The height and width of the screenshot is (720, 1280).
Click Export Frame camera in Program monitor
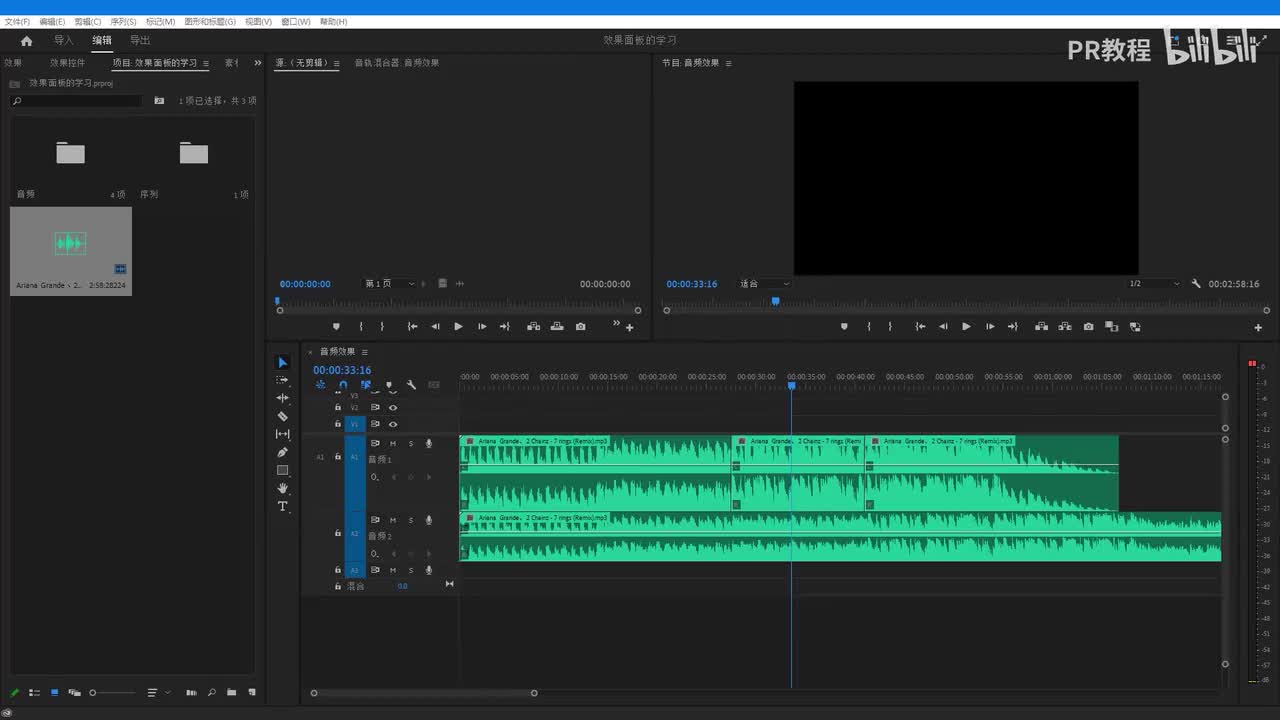(x=1088, y=327)
